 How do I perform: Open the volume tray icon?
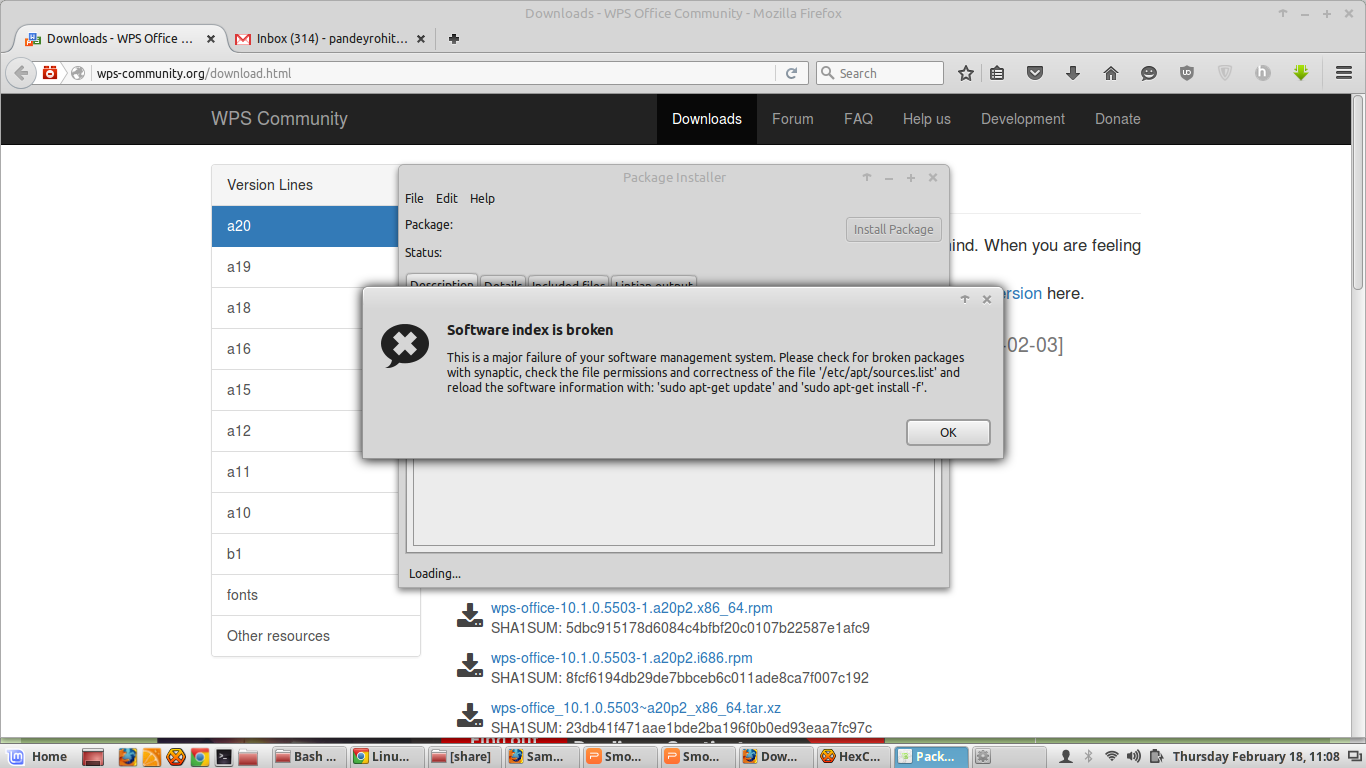(x=1135, y=756)
